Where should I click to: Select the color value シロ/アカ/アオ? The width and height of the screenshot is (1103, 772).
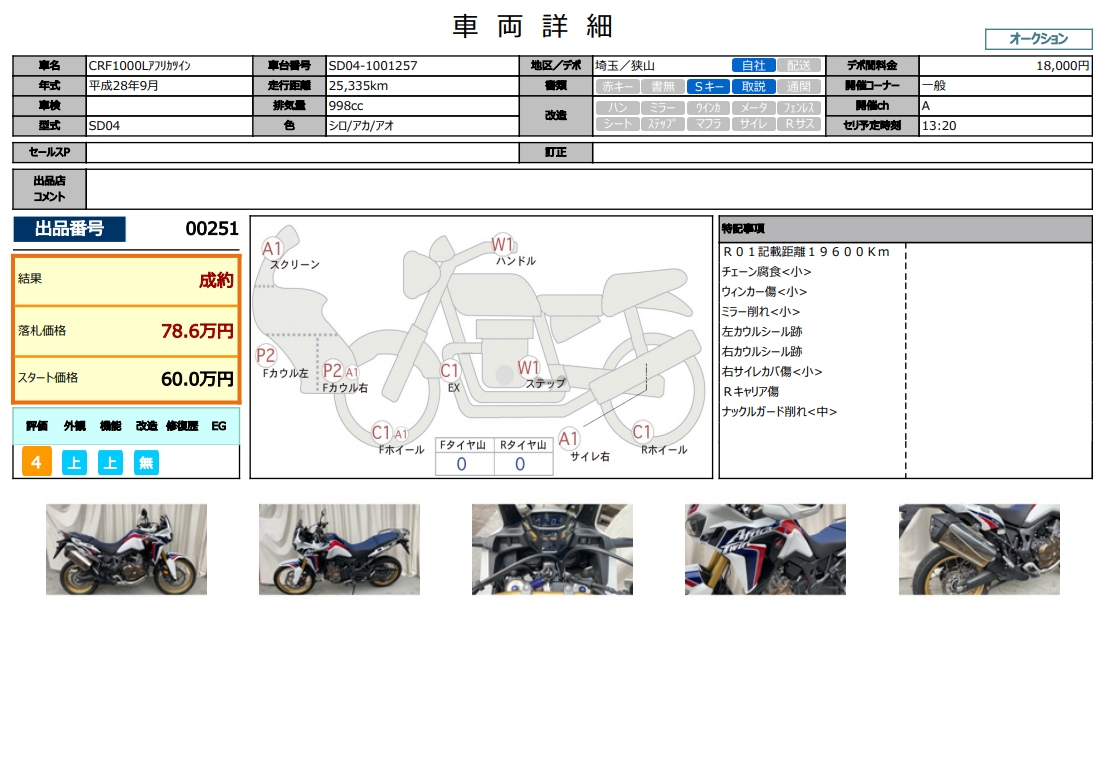[x=361, y=125]
